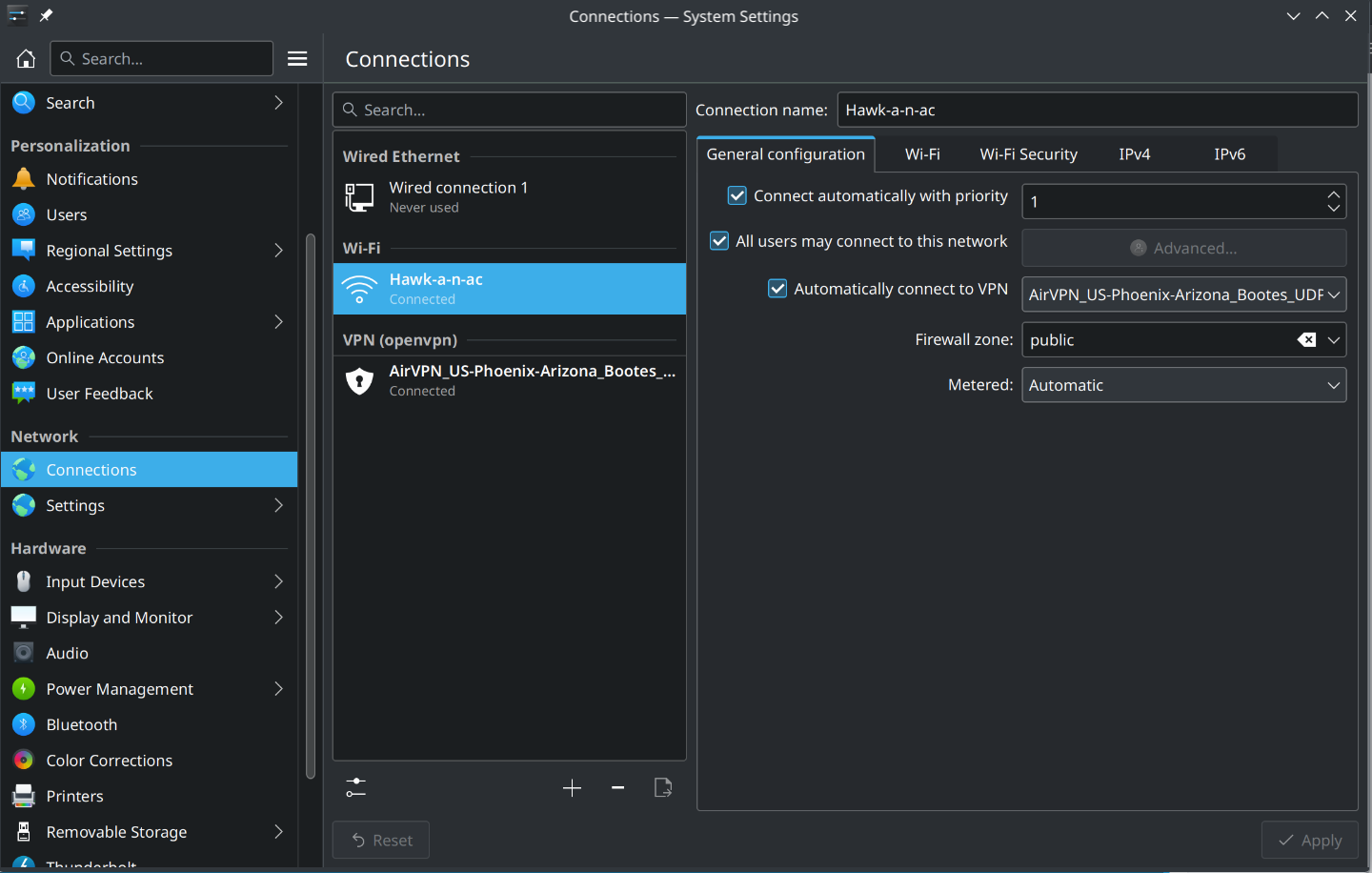Open Accessibility icon entry
Image resolution: width=1372 pixels, height=873 pixels.
pyautogui.click(x=24, y=286)
